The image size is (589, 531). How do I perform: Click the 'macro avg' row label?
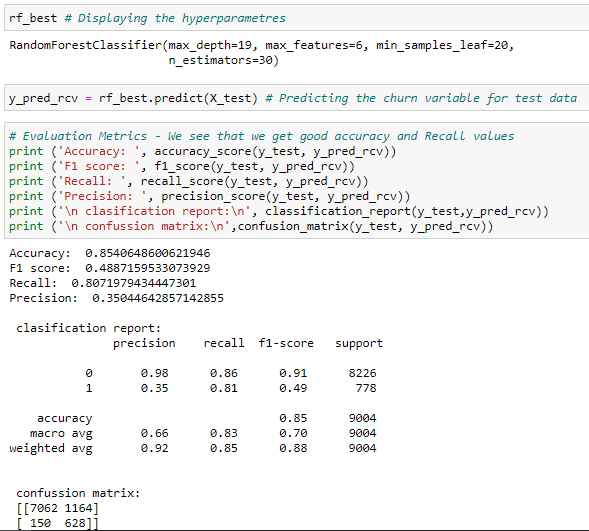pos(61,434)
